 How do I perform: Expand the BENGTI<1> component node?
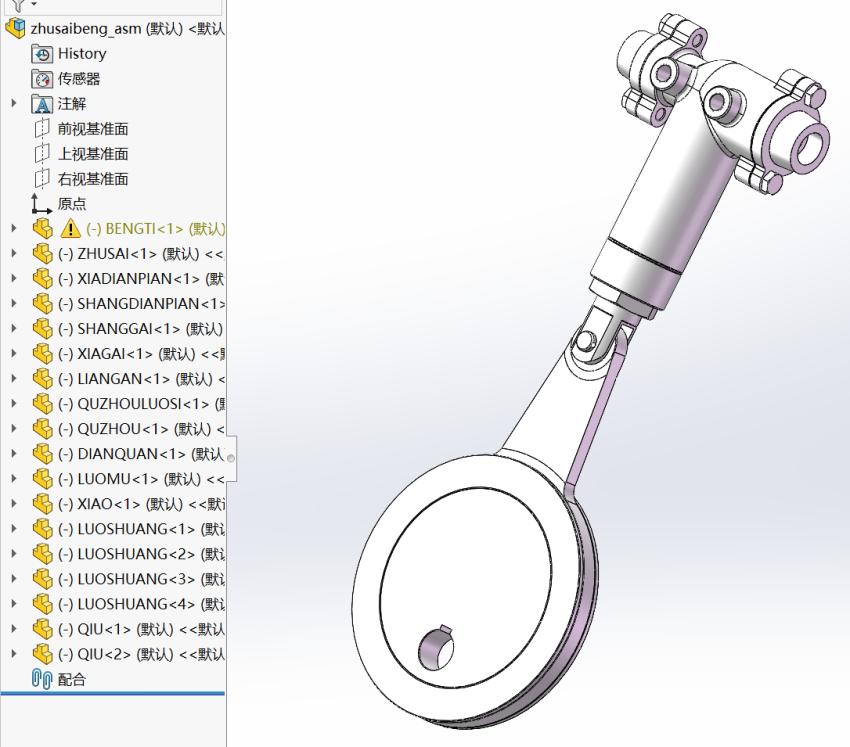point(14,229)
